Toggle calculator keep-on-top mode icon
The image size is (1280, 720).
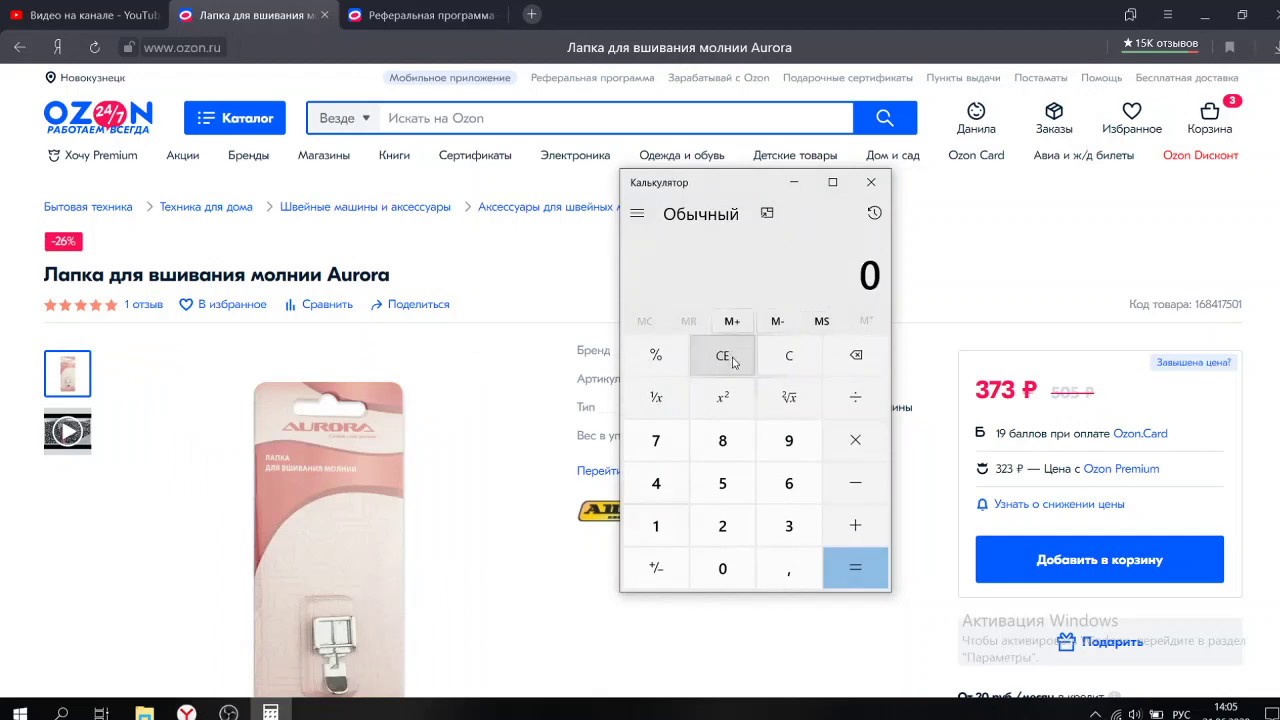point(767,213)
